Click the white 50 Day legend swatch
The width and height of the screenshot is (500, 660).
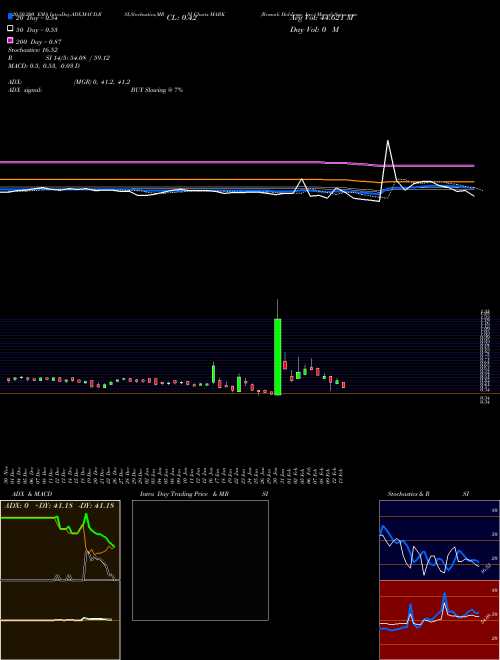(10, 29)
